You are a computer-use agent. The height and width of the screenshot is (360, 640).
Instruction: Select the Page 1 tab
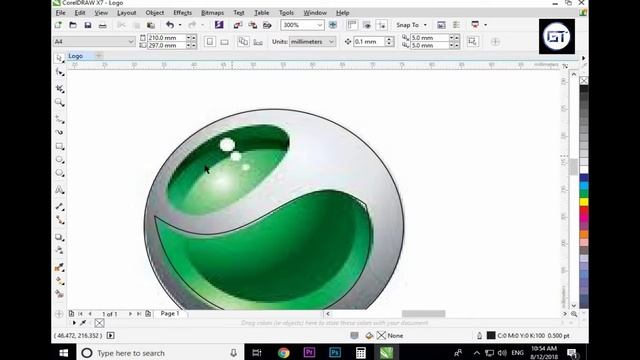click(170, 313)
